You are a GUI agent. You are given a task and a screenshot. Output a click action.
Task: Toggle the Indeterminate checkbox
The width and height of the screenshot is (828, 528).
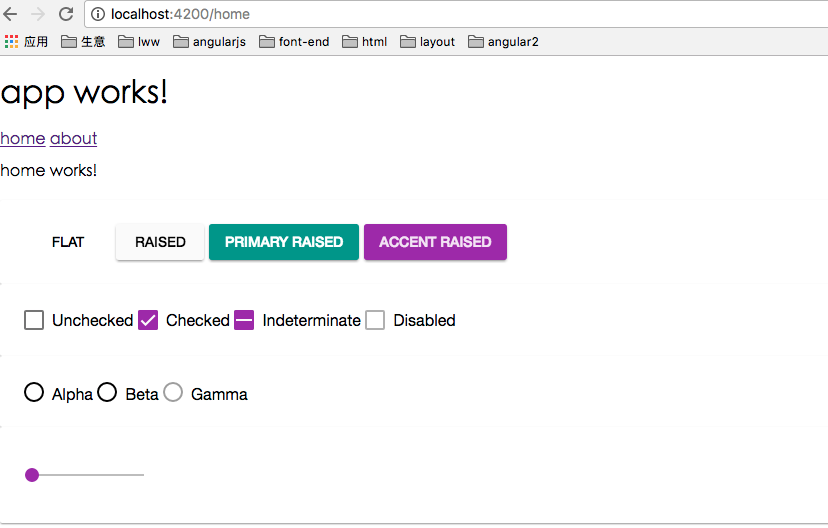tap(244, 320)
